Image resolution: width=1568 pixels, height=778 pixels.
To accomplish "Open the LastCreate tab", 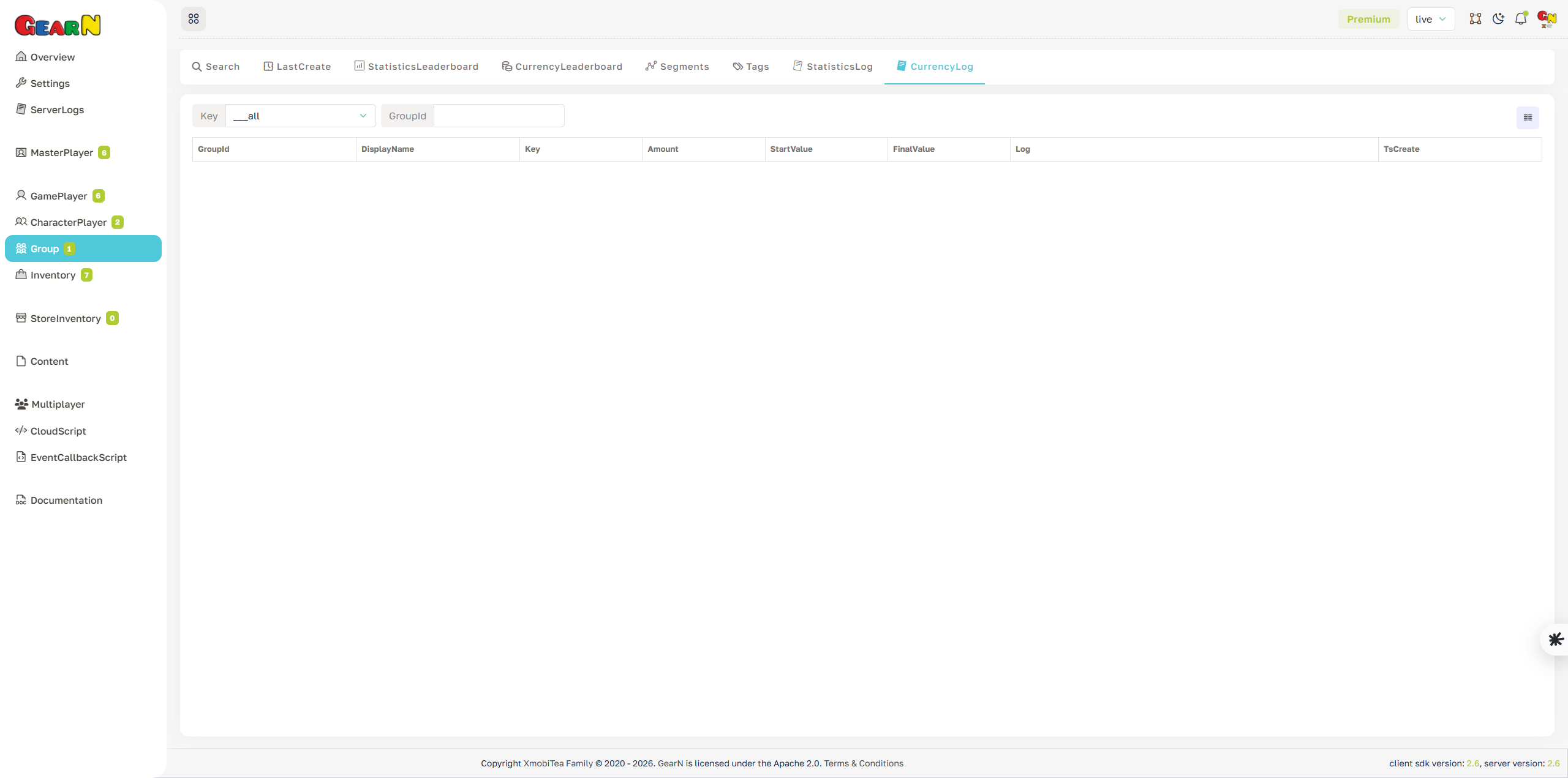I will [297, 66].
